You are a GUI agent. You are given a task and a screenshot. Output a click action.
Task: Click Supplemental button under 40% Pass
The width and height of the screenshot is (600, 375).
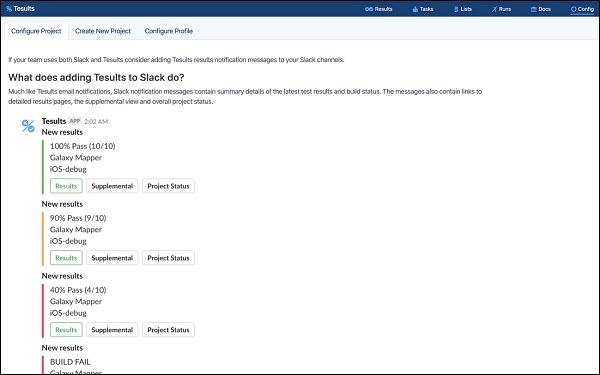pyautogui.click(x=112, y=330)
